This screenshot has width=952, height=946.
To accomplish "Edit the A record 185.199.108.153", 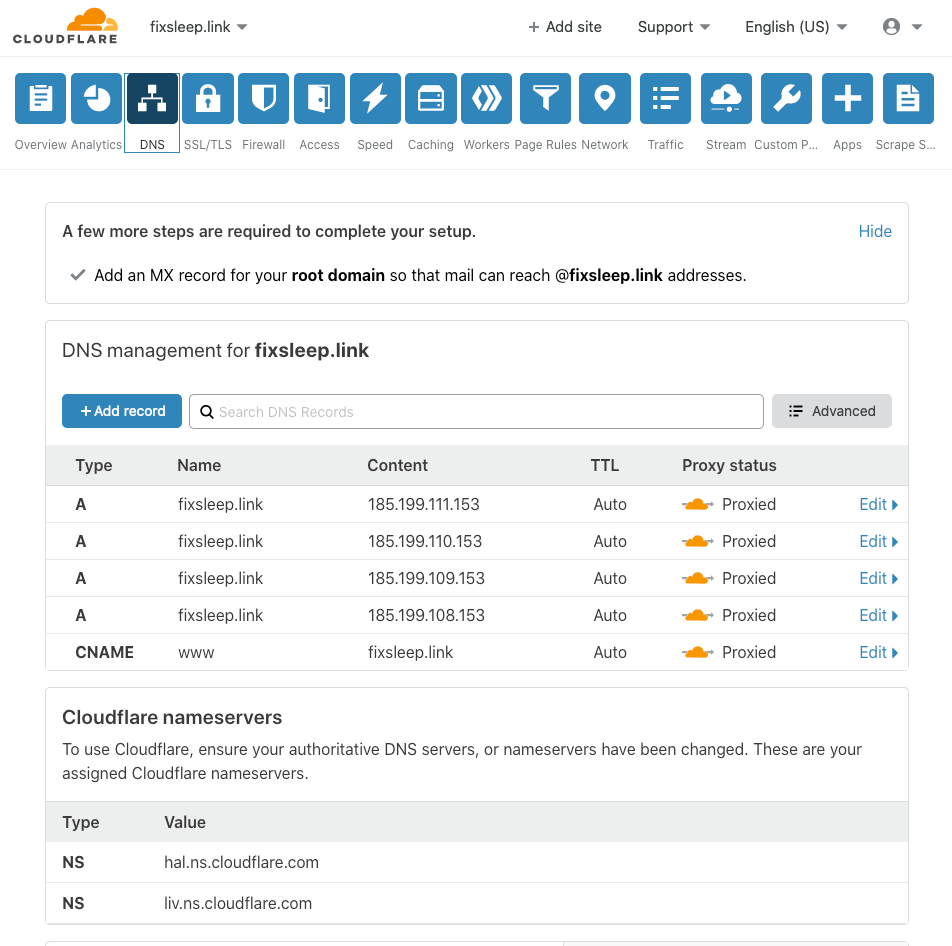I will point(879,616).
